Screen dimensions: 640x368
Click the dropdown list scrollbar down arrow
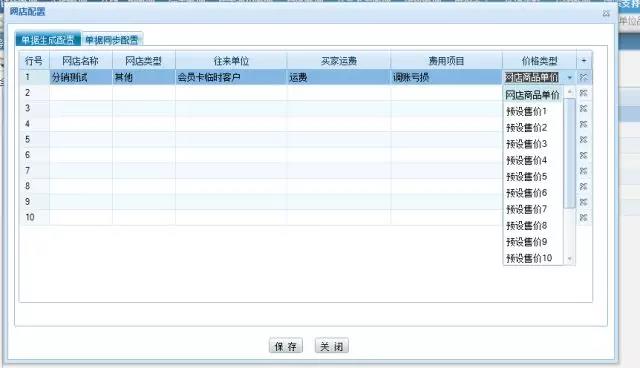[x=570, y=259]
